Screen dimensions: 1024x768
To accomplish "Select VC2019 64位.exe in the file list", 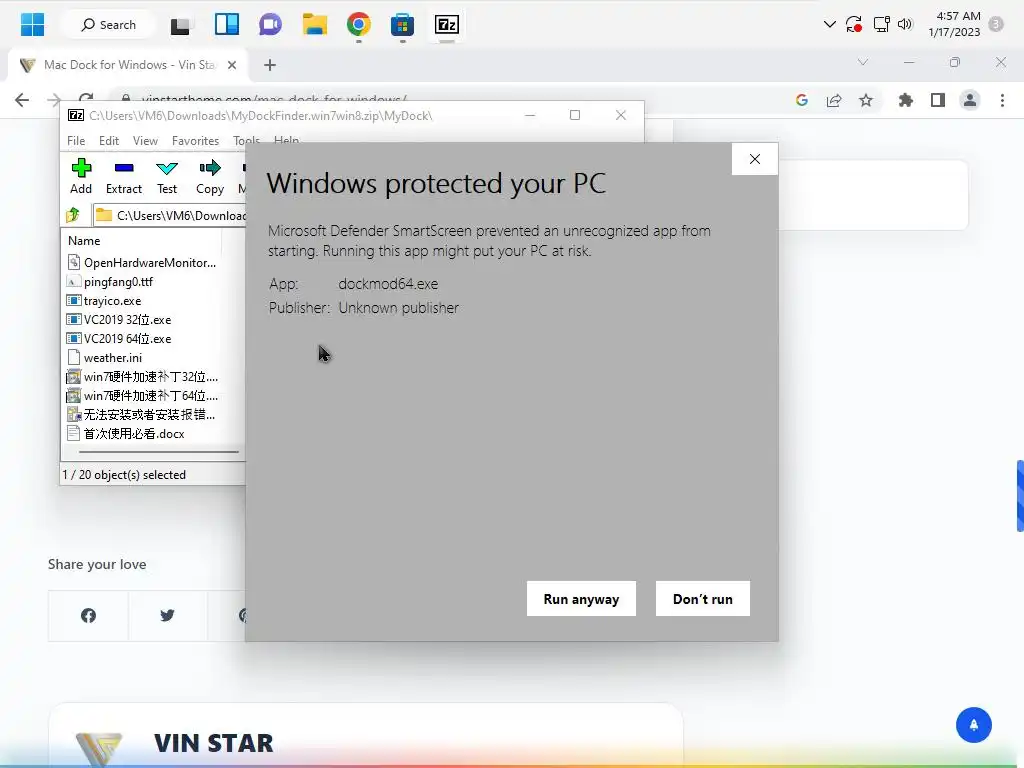I will 120,338.
